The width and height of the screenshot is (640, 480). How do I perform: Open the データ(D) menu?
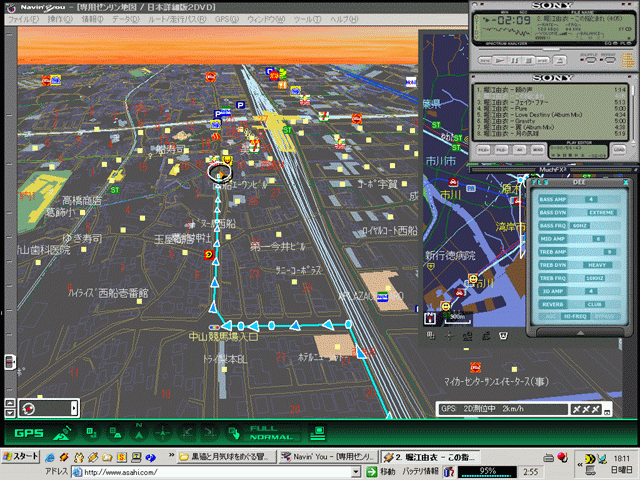126,19
